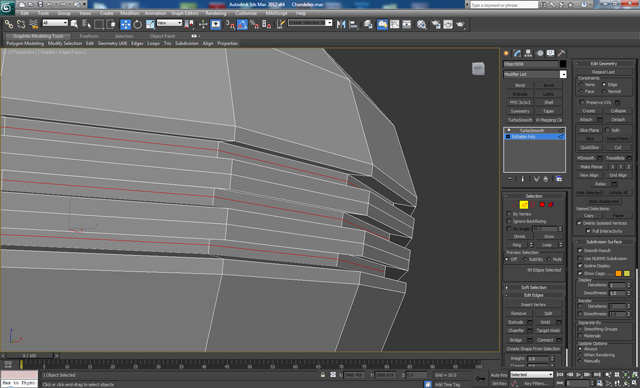
Task: Collapse the Subdivision Surface rollout
Action: 604,242
